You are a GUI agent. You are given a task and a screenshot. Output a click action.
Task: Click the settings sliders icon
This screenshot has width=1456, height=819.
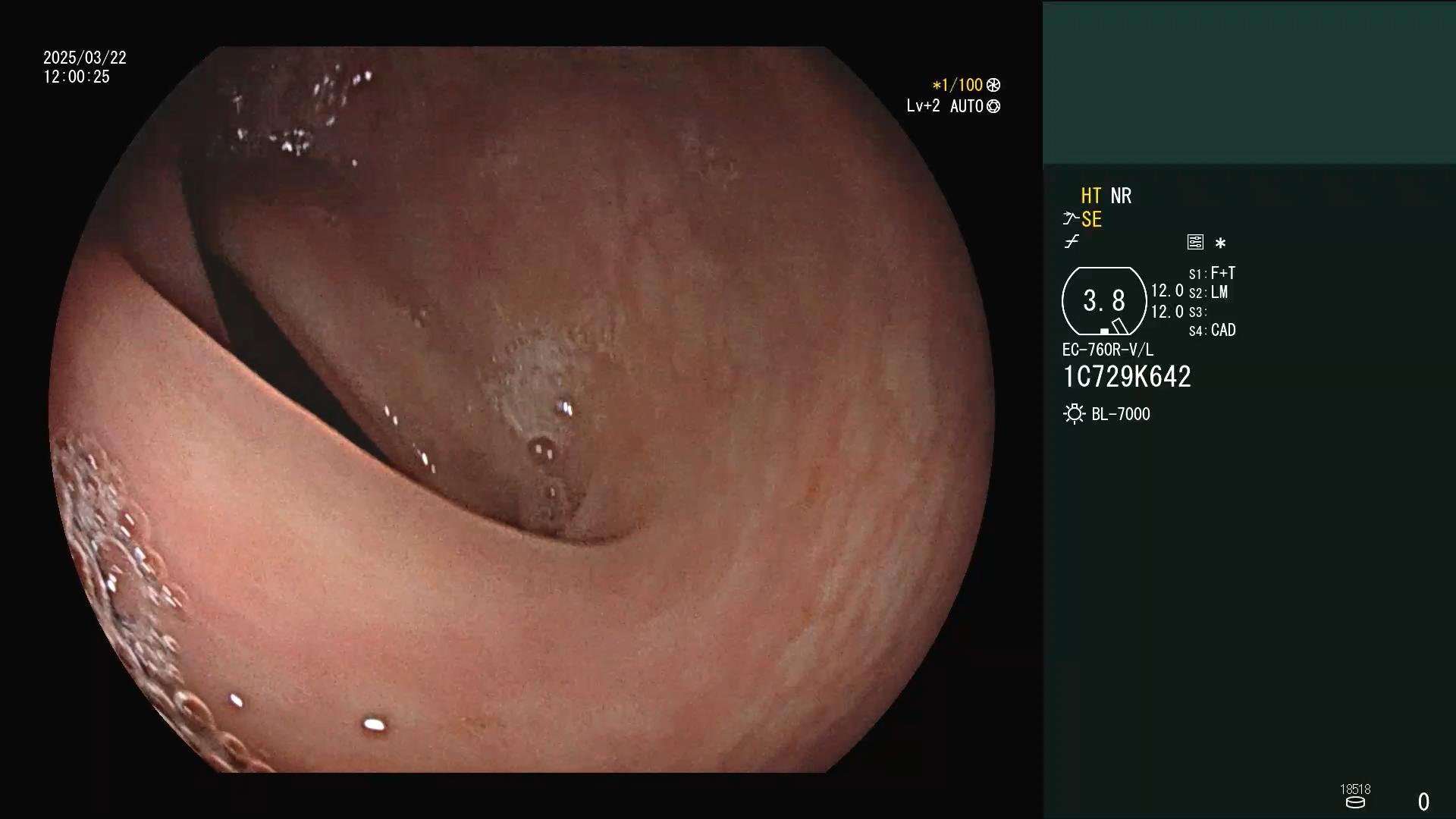[x=1195, y=242]
